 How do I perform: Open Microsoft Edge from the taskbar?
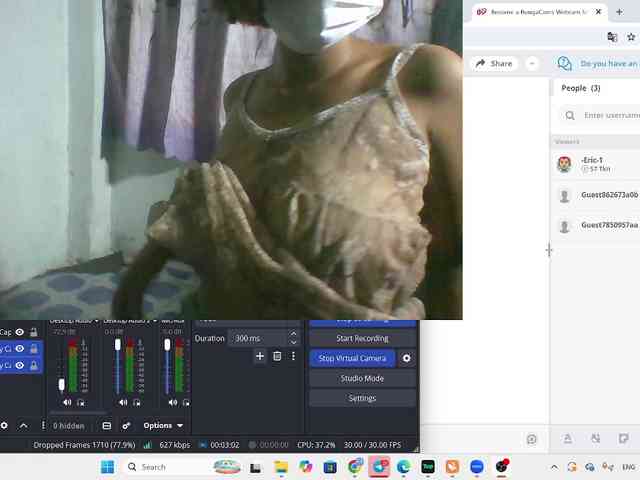point(404,467)
